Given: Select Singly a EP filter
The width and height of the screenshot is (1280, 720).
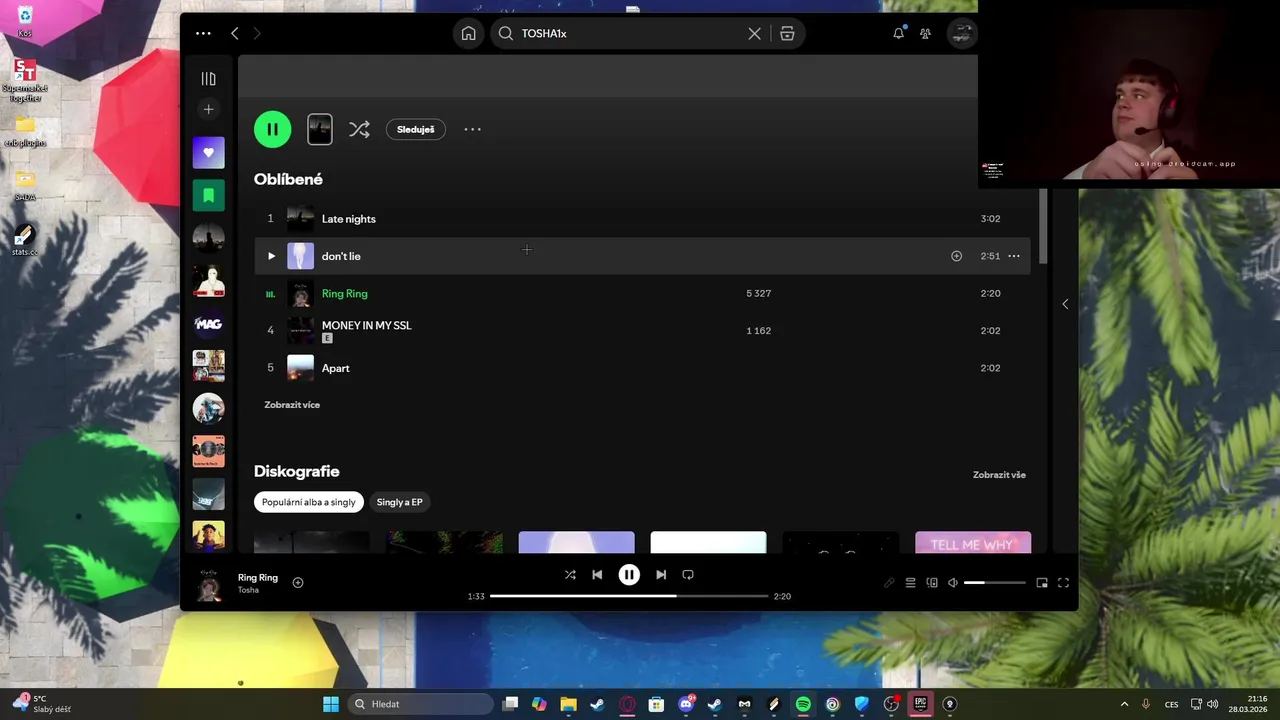Looking at the screenshot, I should pos(399,502).
